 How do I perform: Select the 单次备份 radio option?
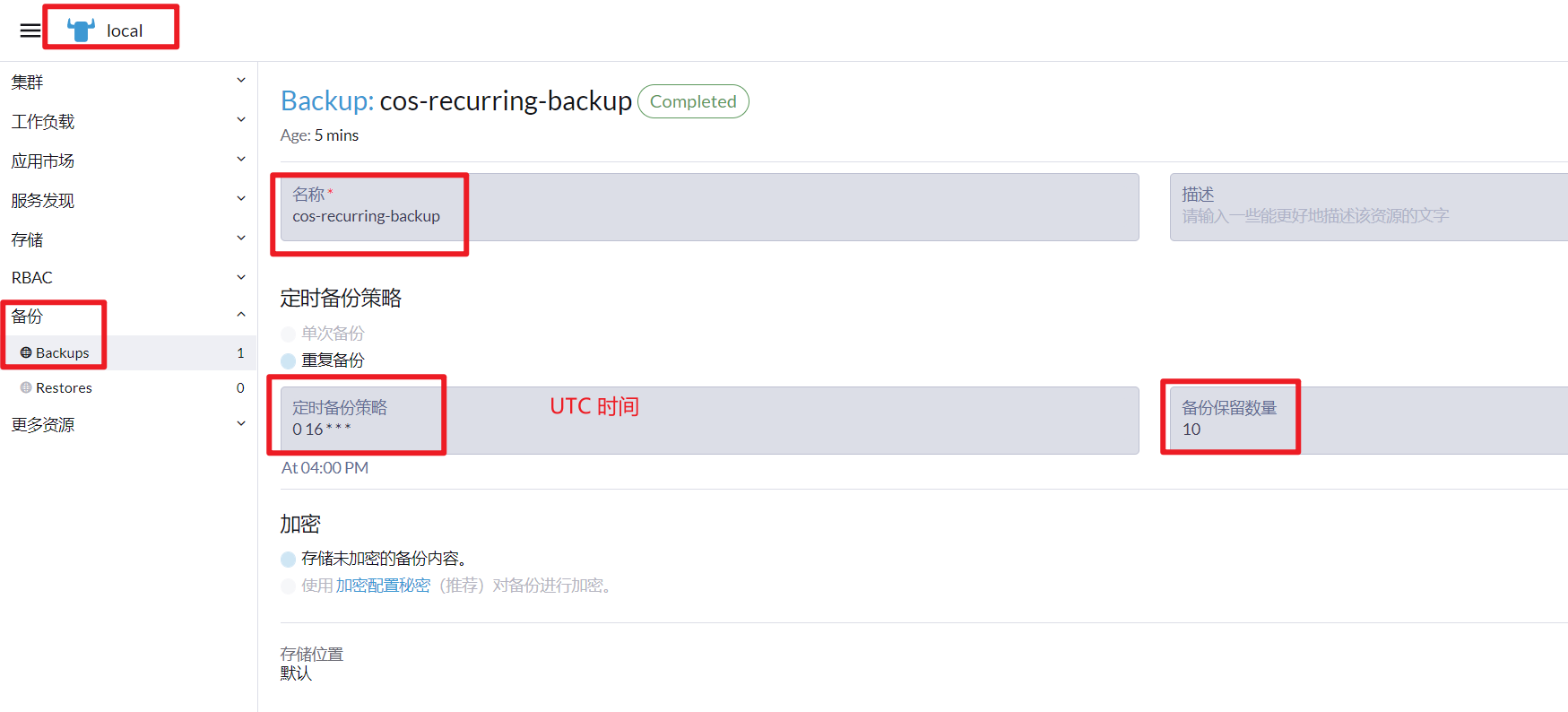pyautogui.click(x=288, y=334)
